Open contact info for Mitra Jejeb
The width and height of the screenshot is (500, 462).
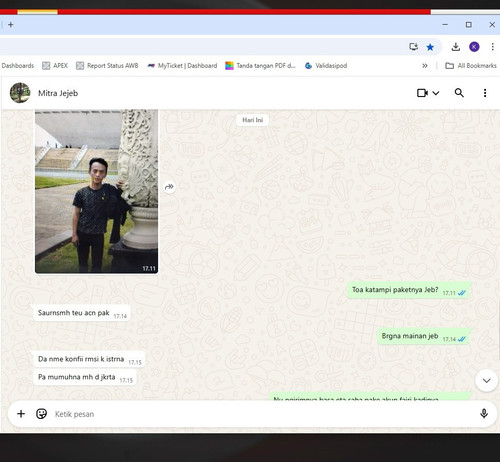(58, 93)
